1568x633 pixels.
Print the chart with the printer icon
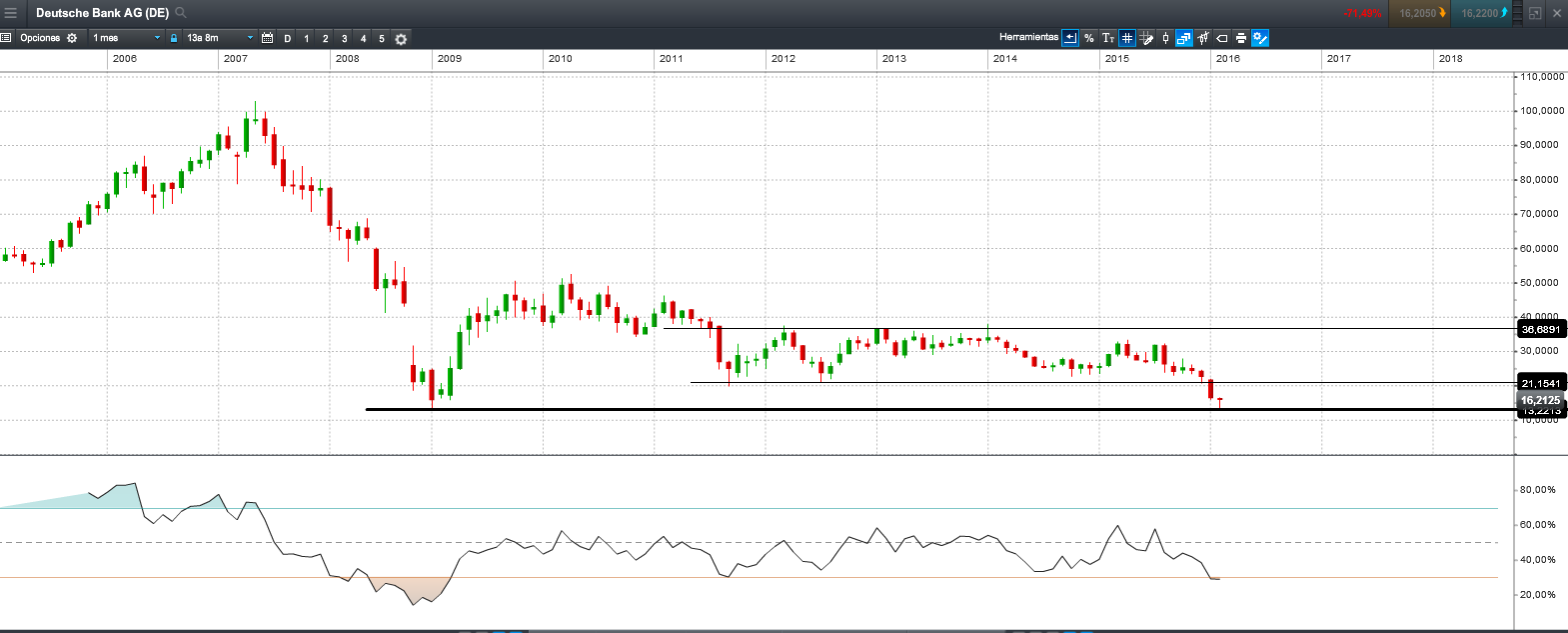(1241, 38)
